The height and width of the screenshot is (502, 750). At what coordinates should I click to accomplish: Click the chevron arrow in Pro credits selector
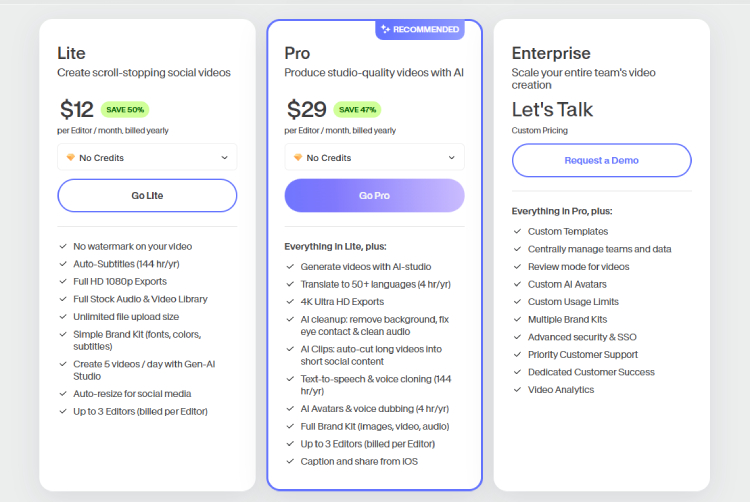coord(452,158)
